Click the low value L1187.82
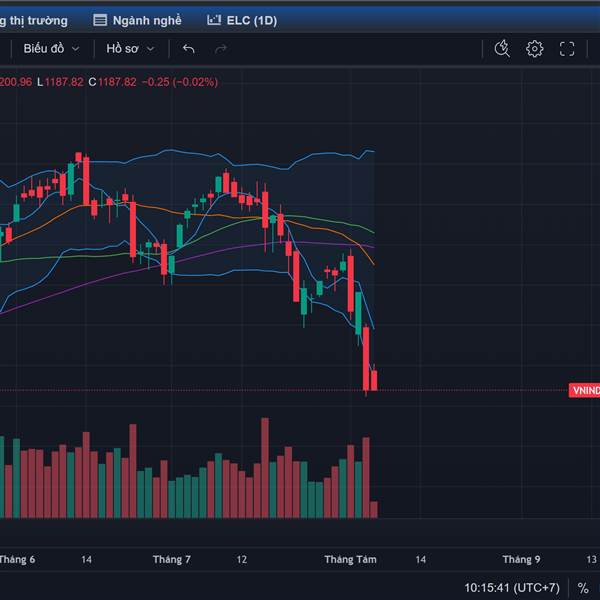600x600 pixels. tap(60, 82)
